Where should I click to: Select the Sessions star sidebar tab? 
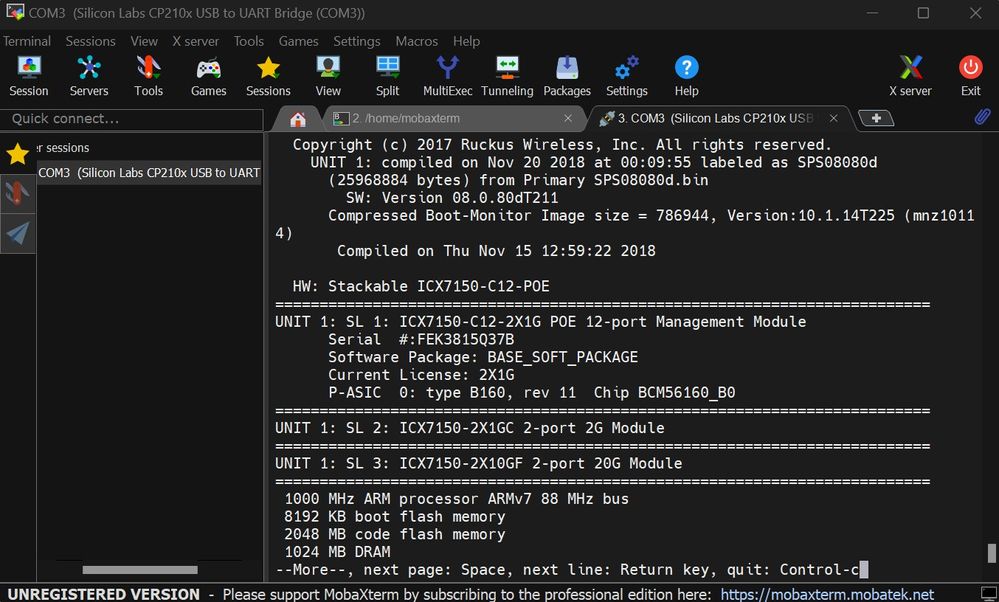(x=18, y=154)
